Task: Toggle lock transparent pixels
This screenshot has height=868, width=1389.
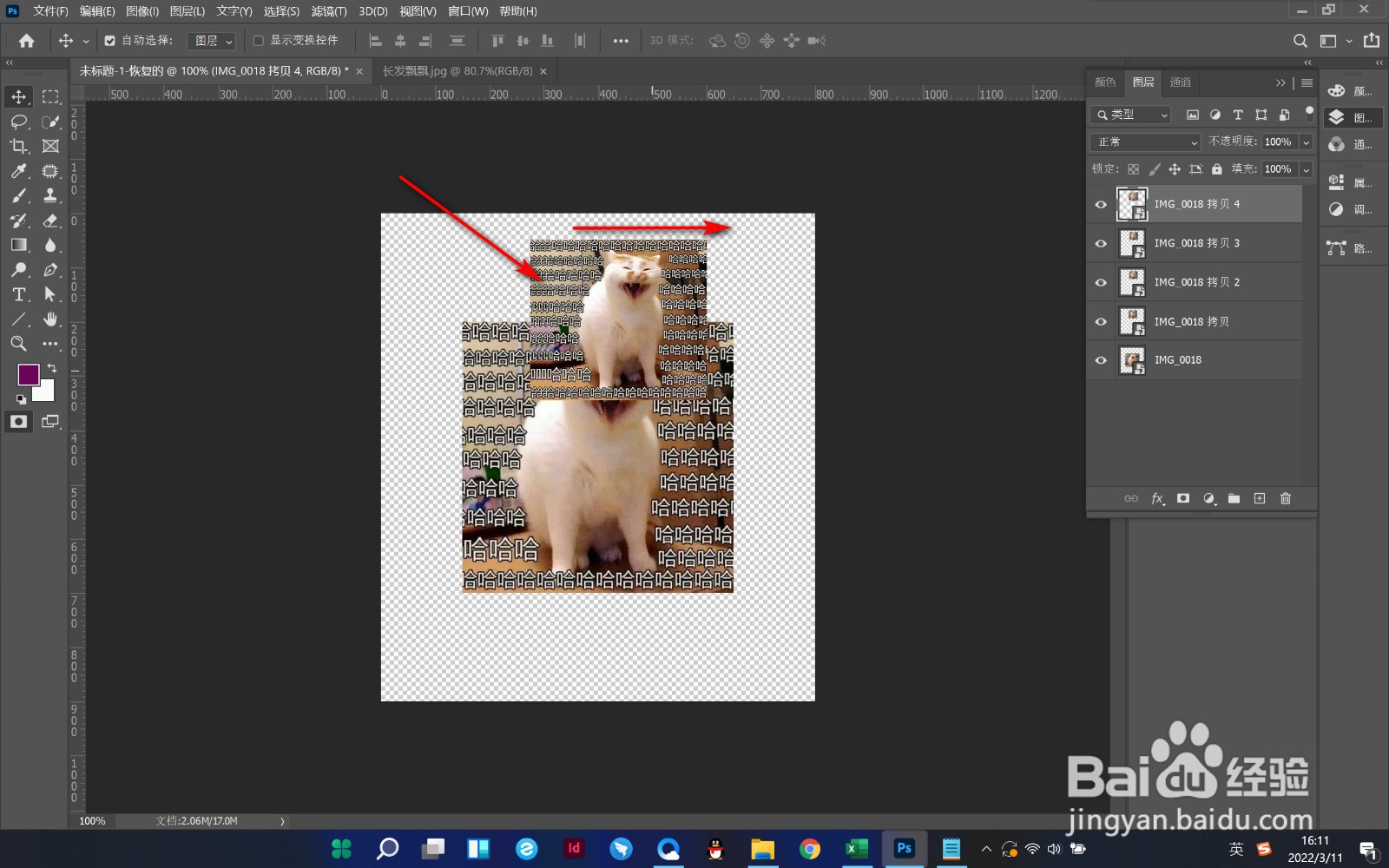Action: [x=1134, y=169]
